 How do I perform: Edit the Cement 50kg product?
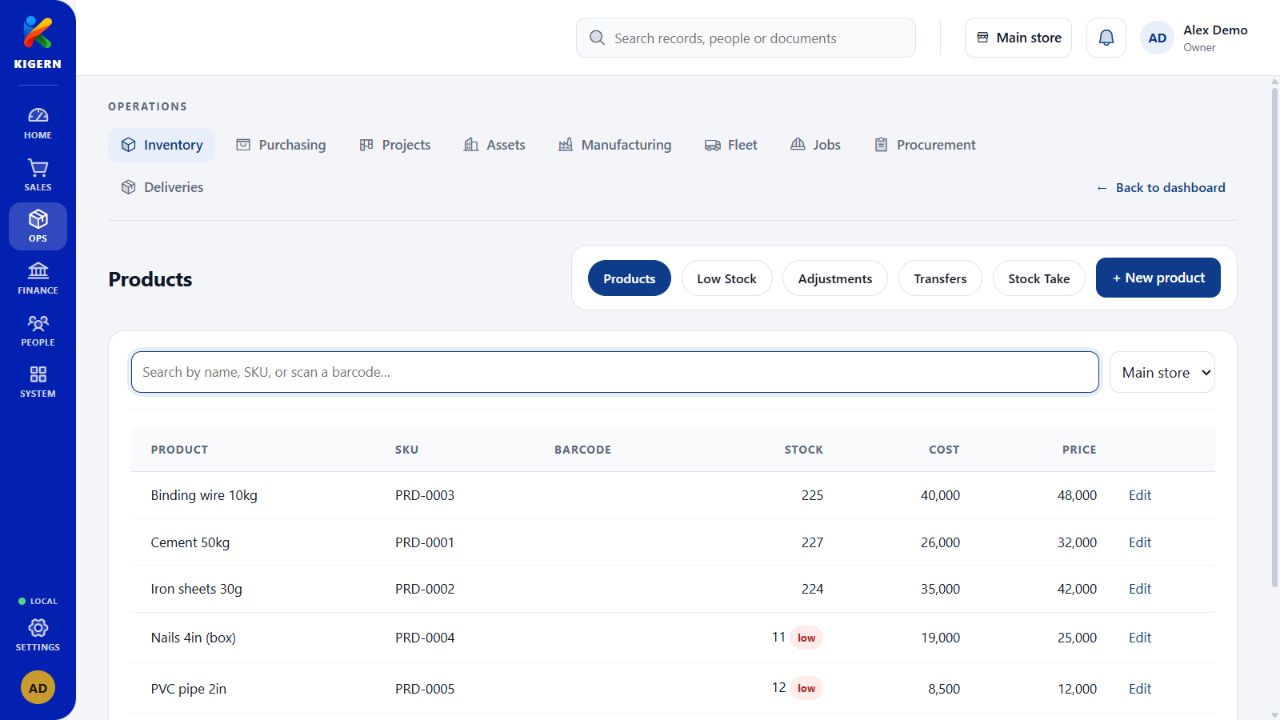[x=1140, y=542]
